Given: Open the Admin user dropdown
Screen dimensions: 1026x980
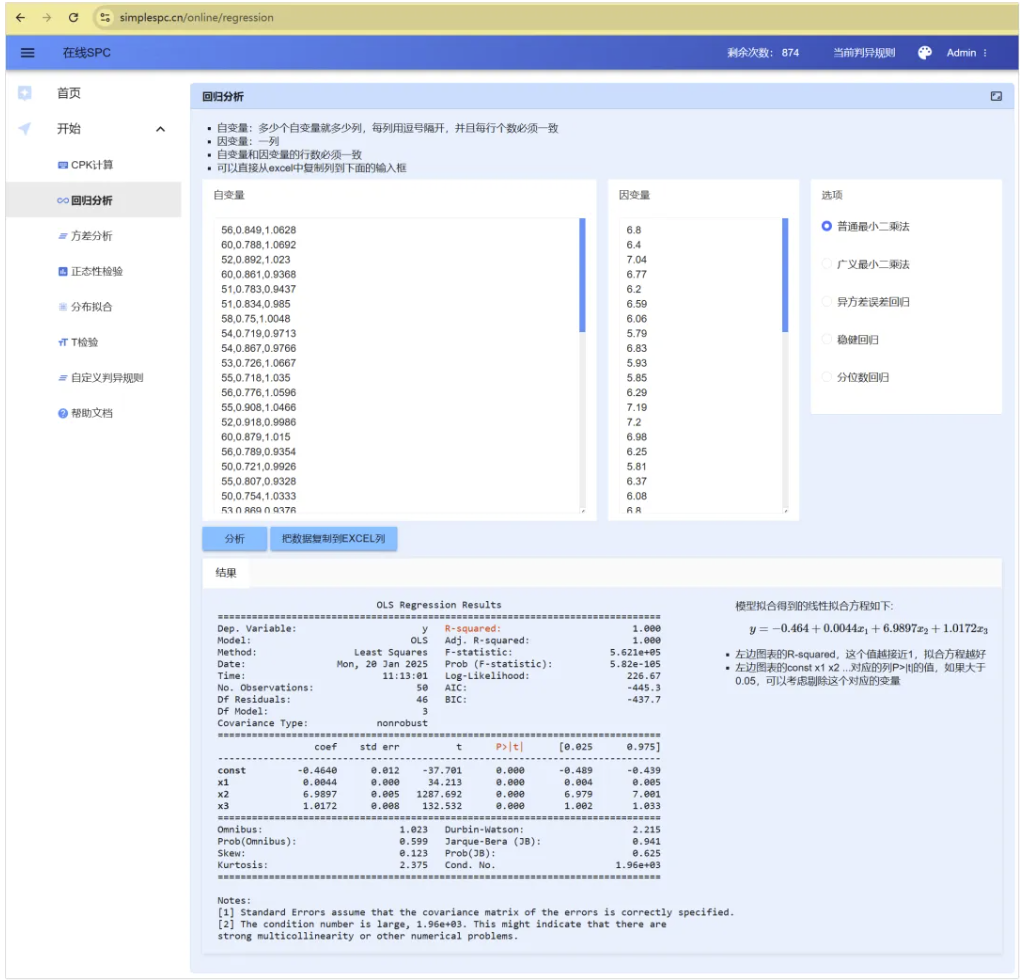Looking at the screenshot, I should point(966,53).
